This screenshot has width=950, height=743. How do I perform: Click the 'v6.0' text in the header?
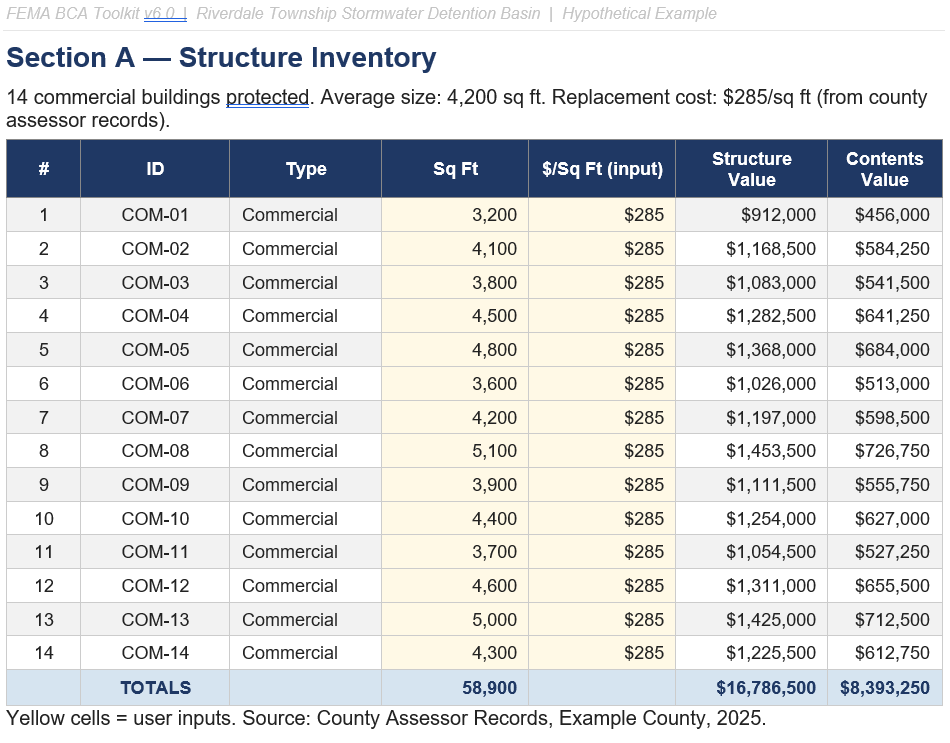tap(159, 13)
